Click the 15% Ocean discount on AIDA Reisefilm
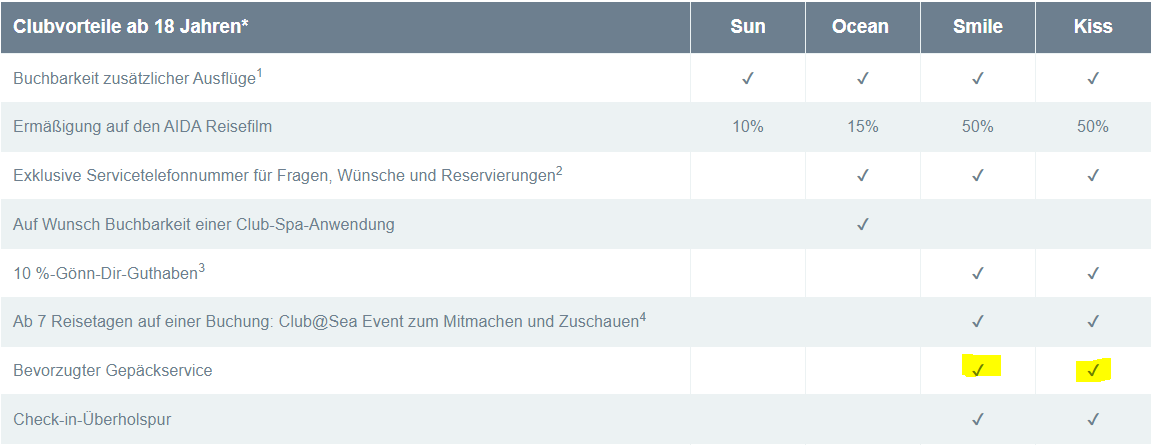The image size is (1163, 445). click(862, 127)
